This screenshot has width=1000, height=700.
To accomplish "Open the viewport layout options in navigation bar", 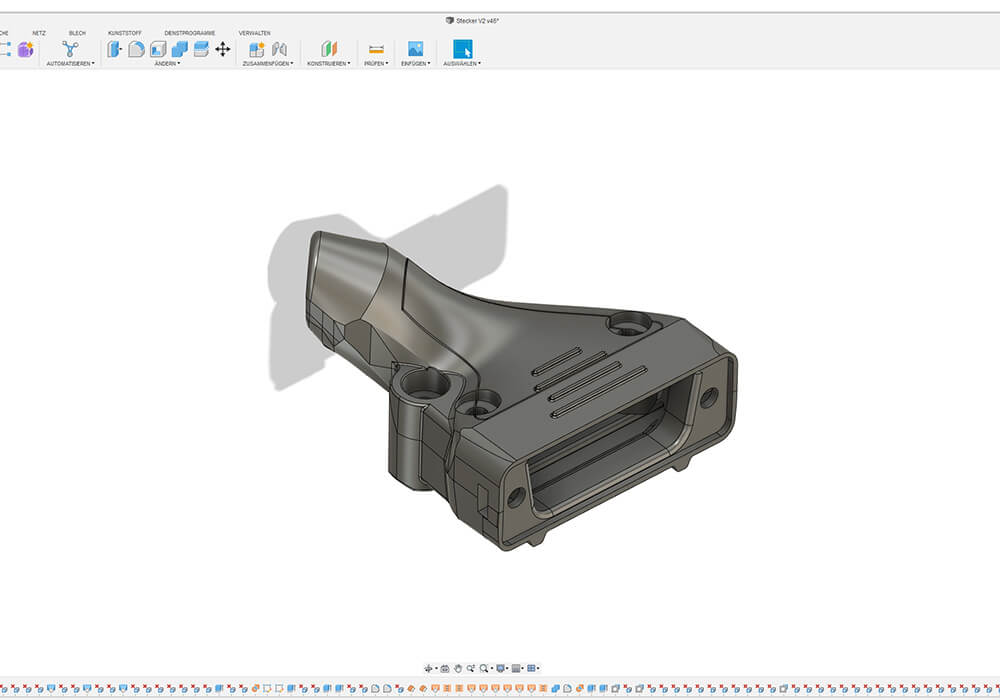I will 533,668.
